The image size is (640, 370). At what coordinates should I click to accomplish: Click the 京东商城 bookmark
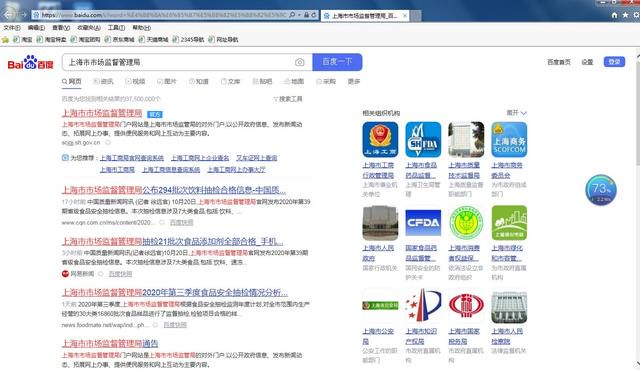coord(119,40)
